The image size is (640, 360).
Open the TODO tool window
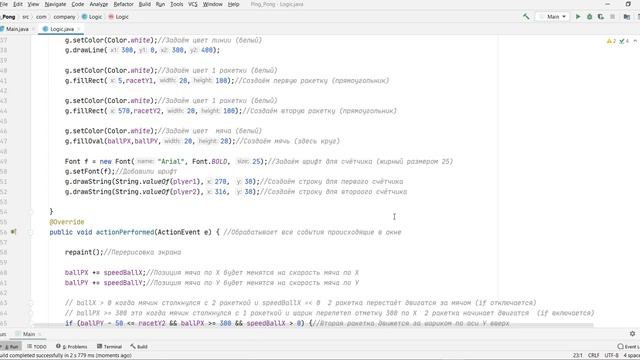[37, 347]
